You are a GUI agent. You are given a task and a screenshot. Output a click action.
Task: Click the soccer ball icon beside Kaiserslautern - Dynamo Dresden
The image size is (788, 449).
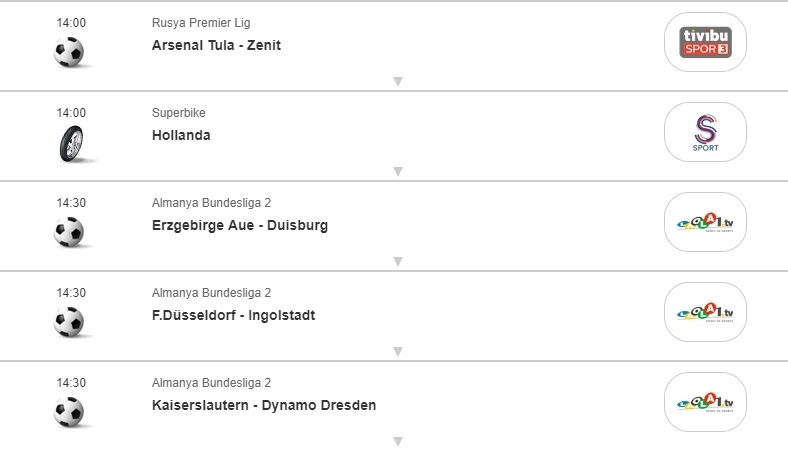tap(69, 412)
